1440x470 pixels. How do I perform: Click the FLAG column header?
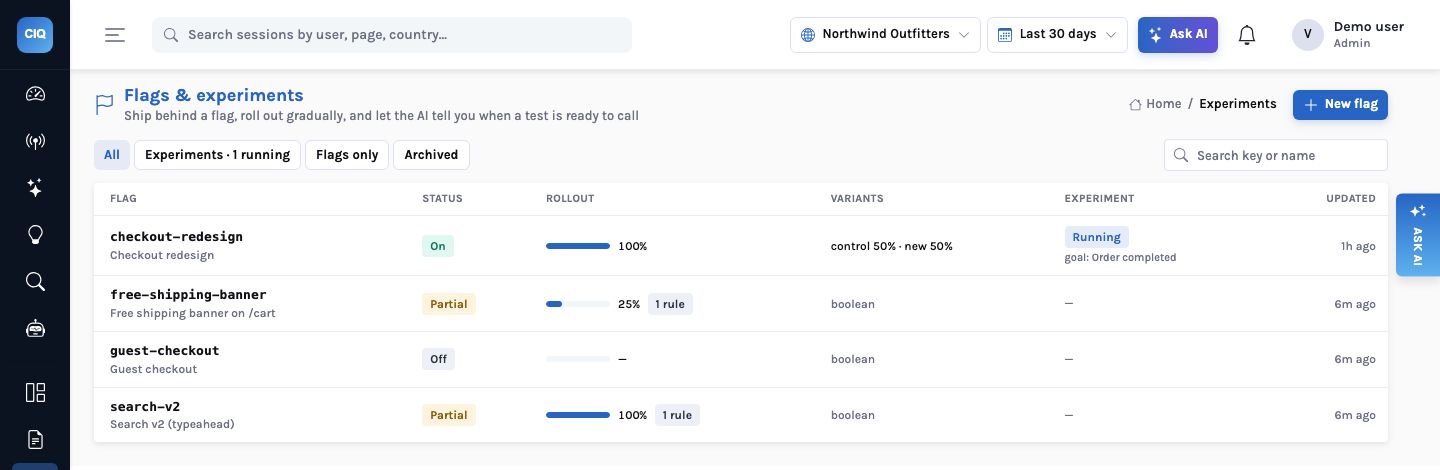pyautogui.click(x=123, y=199)
